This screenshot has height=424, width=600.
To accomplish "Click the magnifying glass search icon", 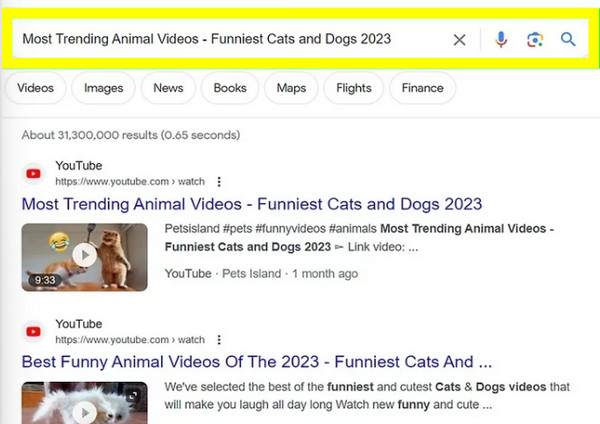I will (x=568, y=39).
